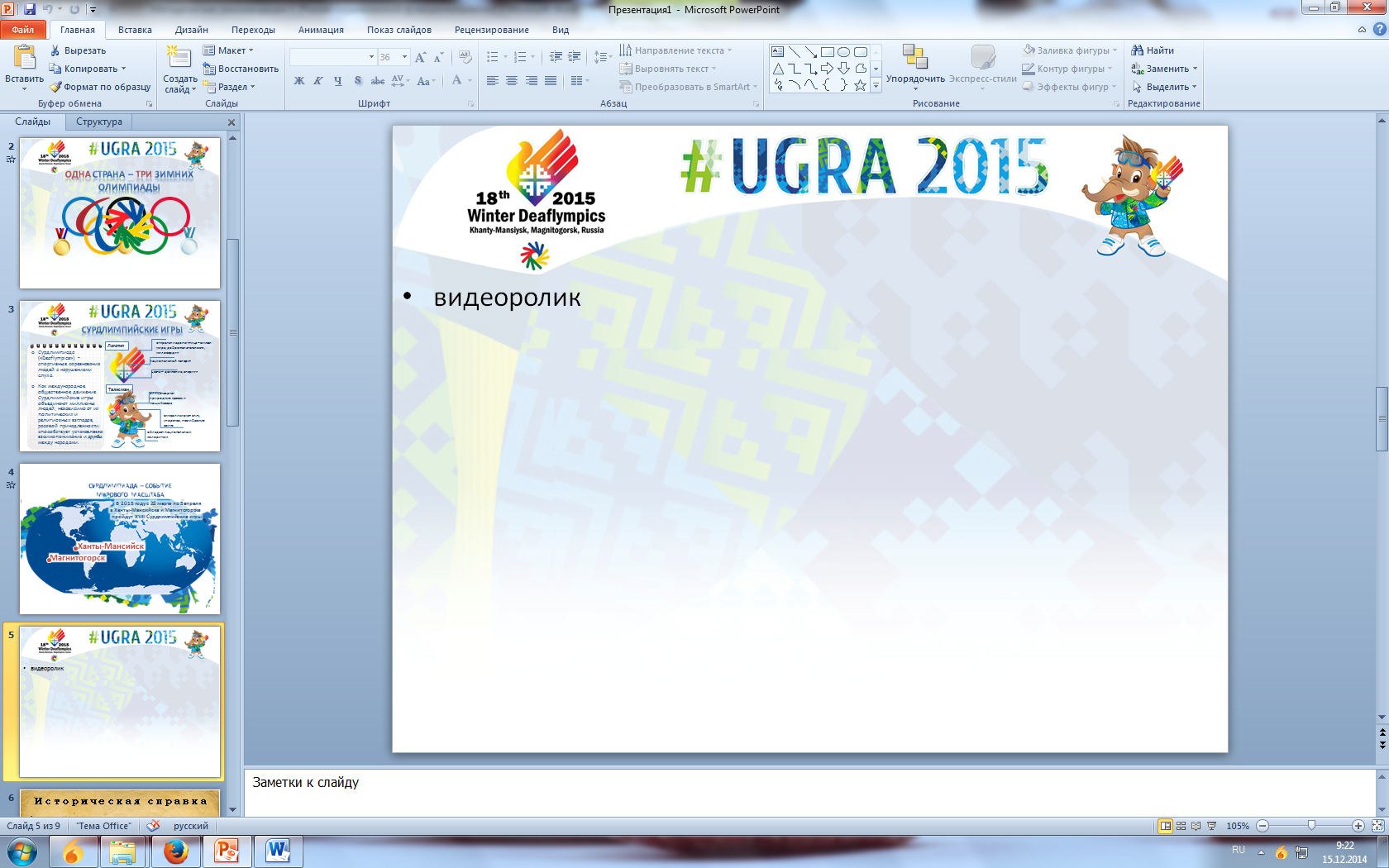Open the font color A dropdown arrow
This screenshot has height=868, width=1389.
(x=470, y=81)
